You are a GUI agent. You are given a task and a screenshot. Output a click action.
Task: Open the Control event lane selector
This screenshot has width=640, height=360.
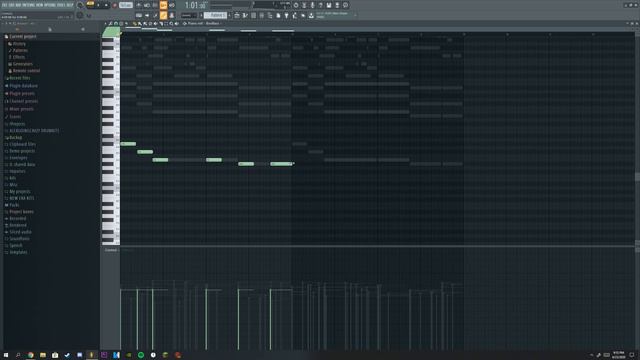[111, 250]
